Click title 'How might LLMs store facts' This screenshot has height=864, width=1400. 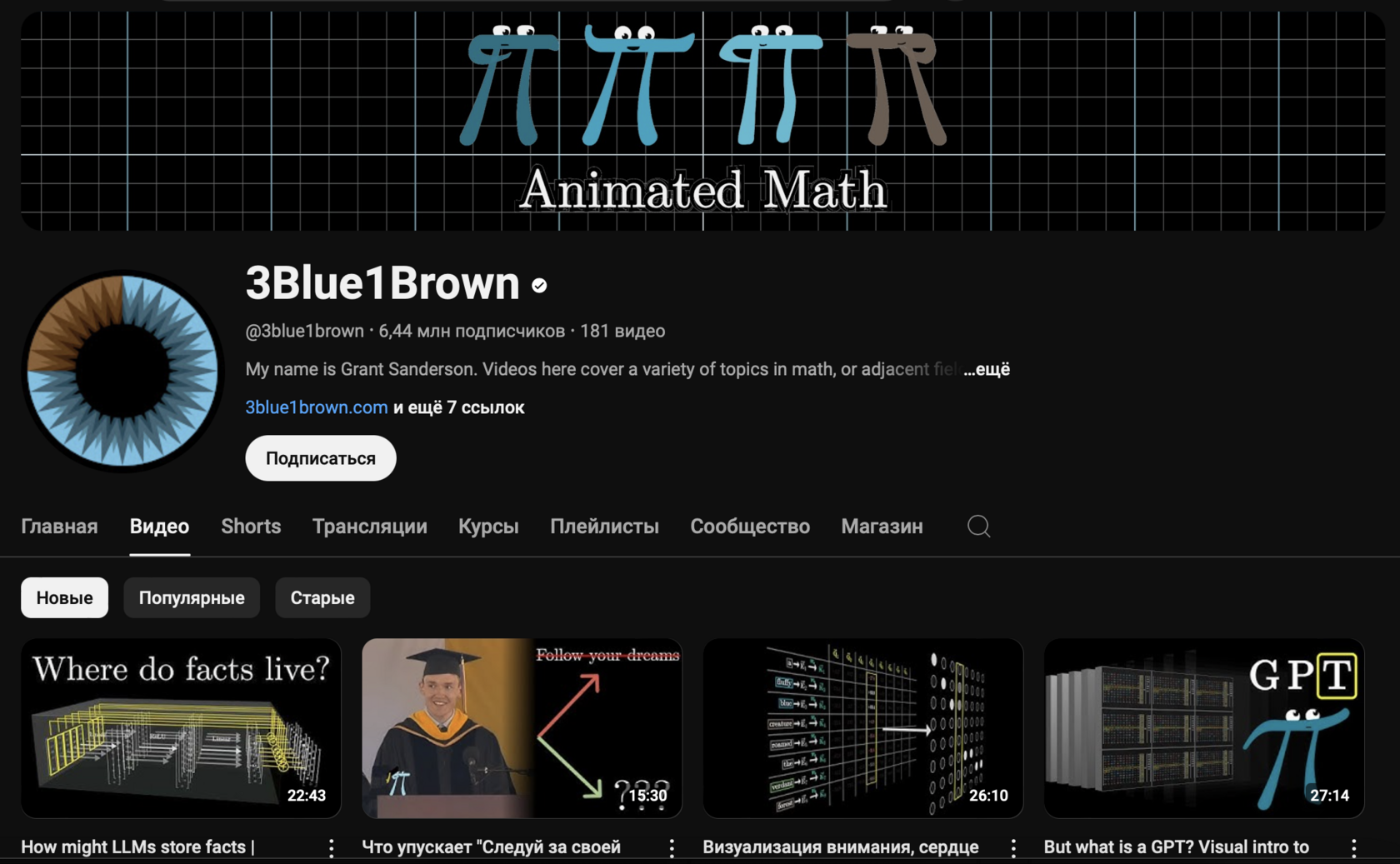(137, 847)
